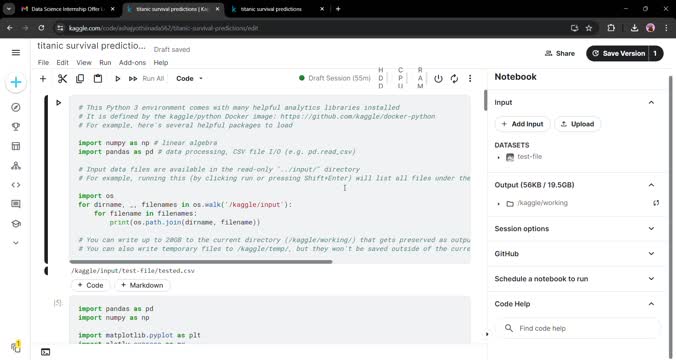Open the View menu

pyautogui.click(x=84, y=63)
